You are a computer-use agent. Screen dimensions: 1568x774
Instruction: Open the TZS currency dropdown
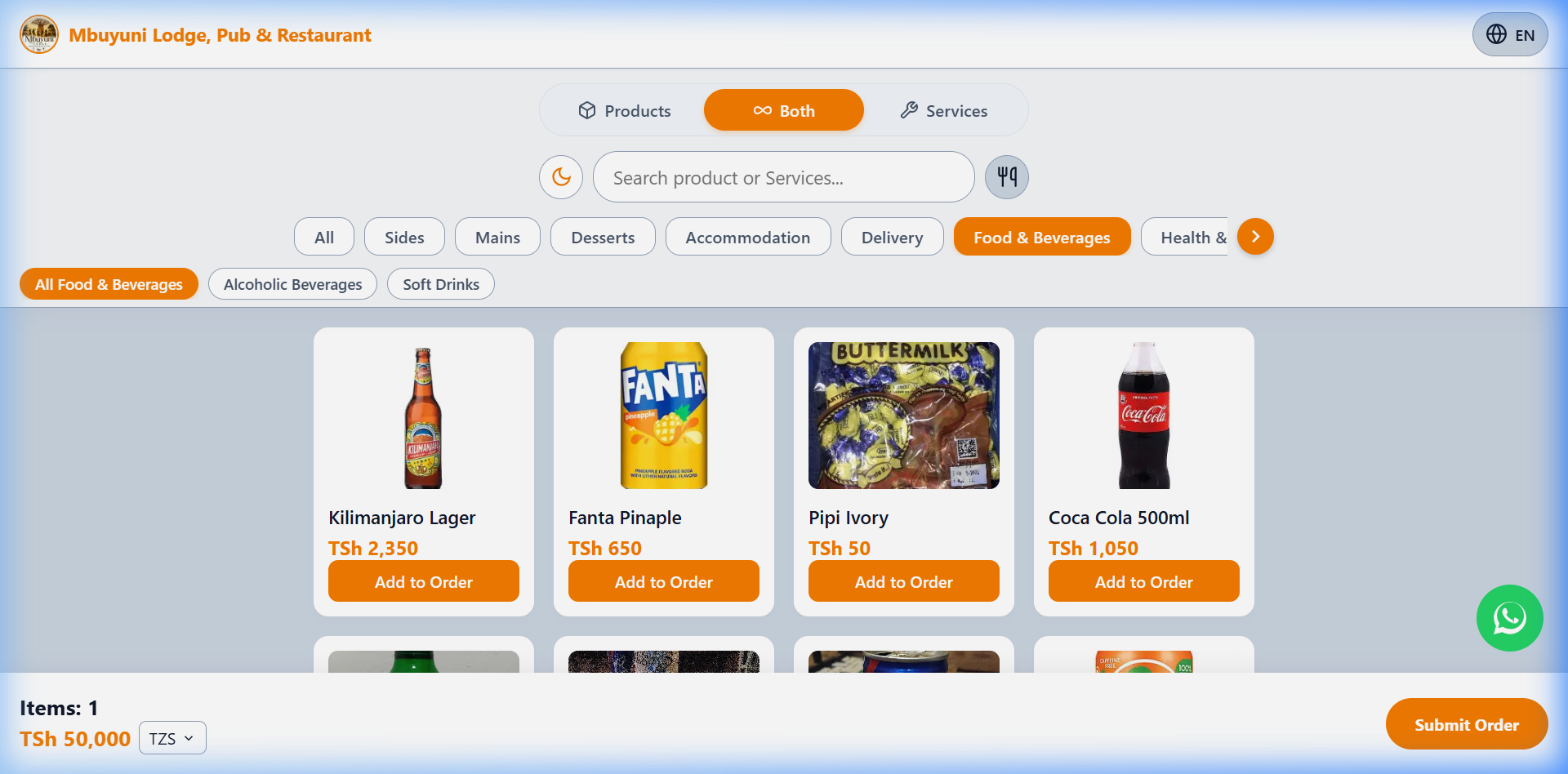(172, 738)
